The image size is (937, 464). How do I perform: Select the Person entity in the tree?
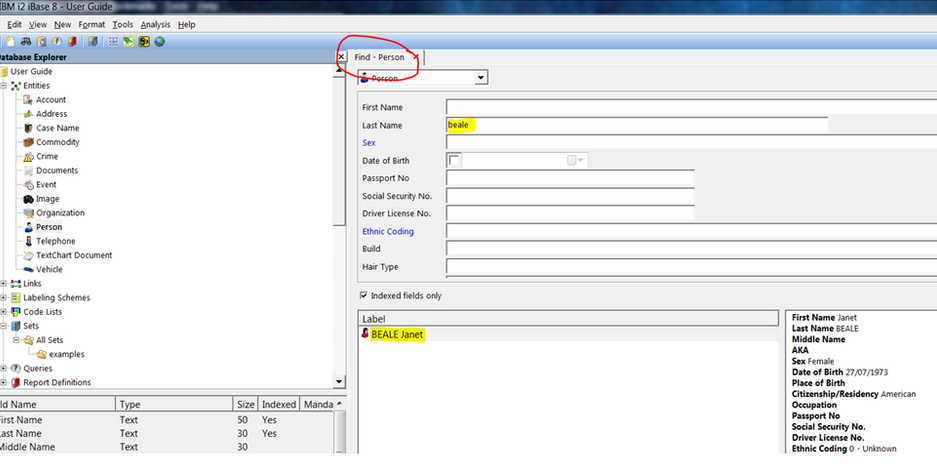pyautogui.click(x=49, y=227)
